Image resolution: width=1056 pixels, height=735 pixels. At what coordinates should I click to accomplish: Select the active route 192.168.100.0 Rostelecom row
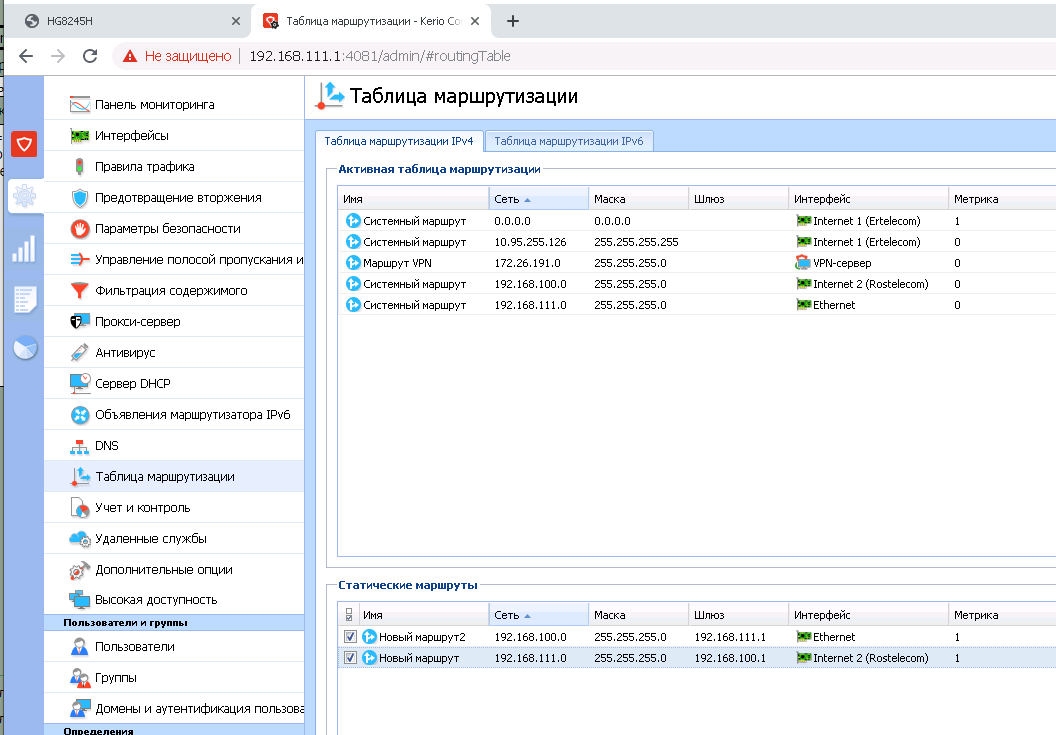point(696,284)
